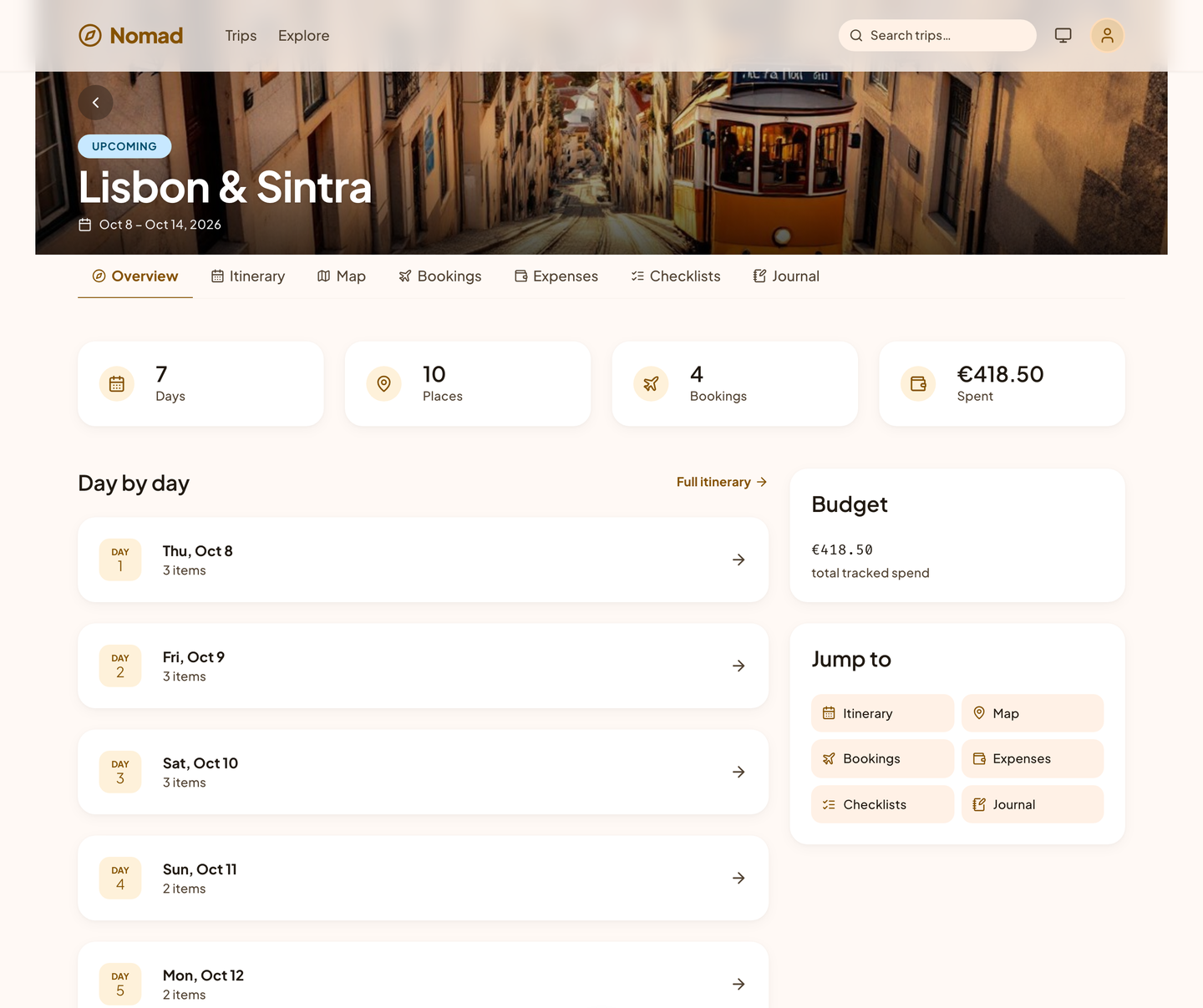Click the DAY 5 badge
The width and height of the screenshot is (1203, 1008).
(x=120, y=984)
